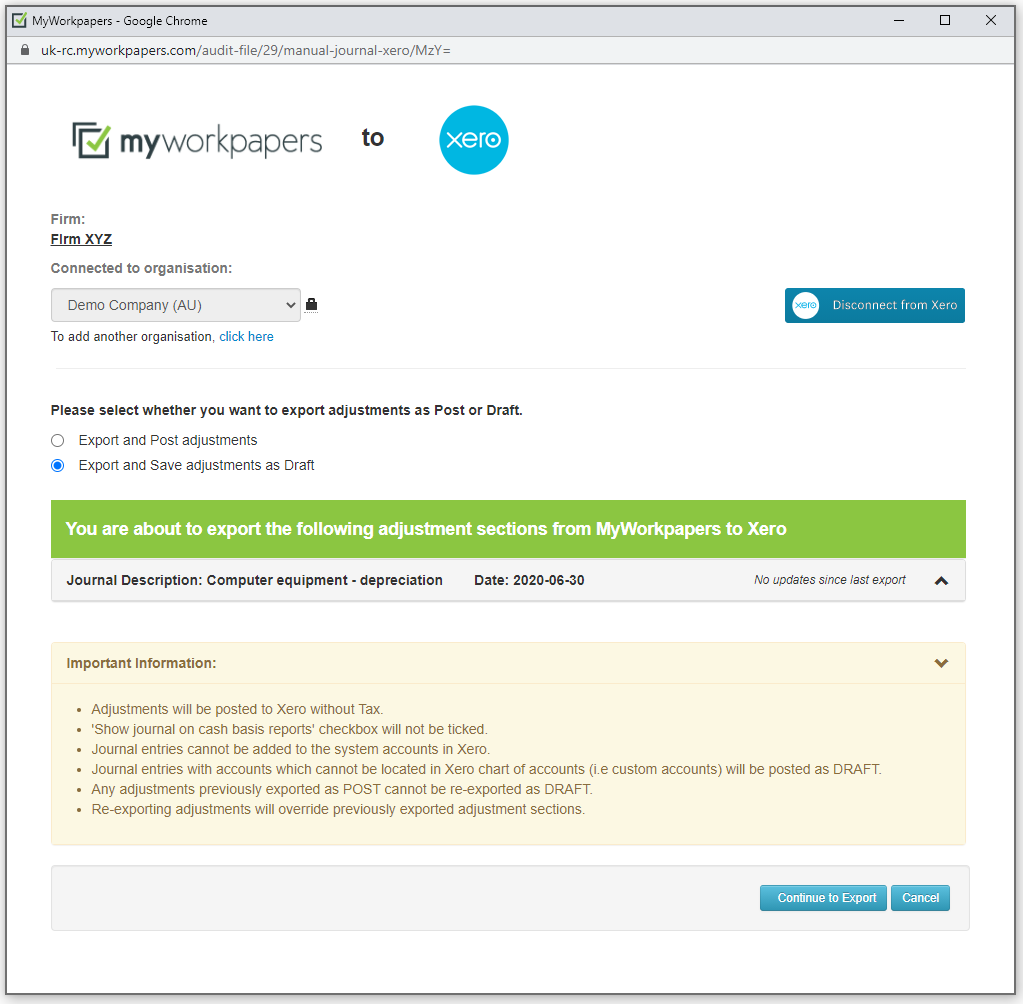Click the MyWorkpapers logo
1023x1004 pixels.
(x=197, y=140)
